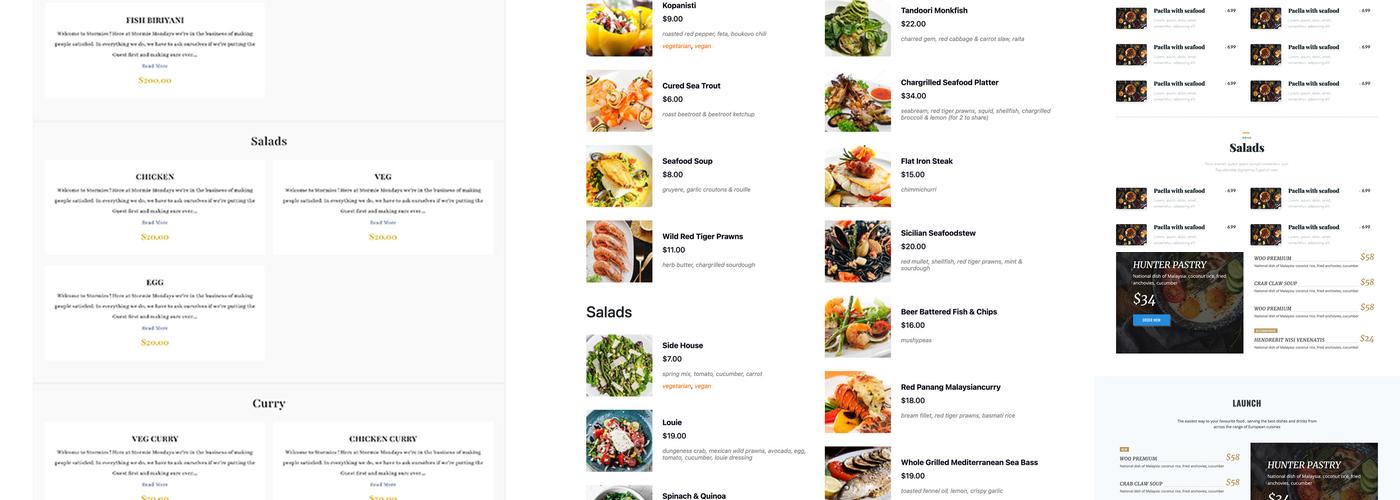Click Red Panang Malaysiancurry title

951,387
